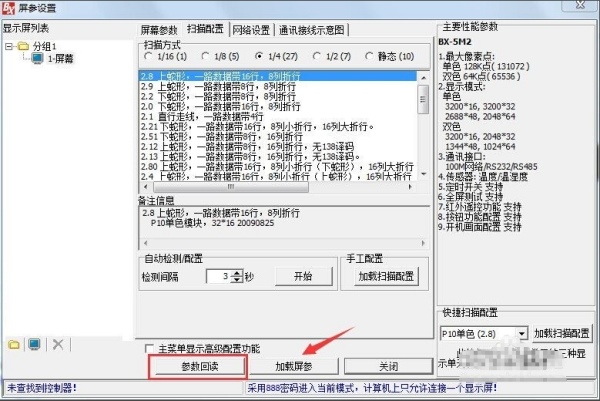Click scan list scroll left arrow
The width and height of the screenshot is (600, 401).
click(145, 187)
